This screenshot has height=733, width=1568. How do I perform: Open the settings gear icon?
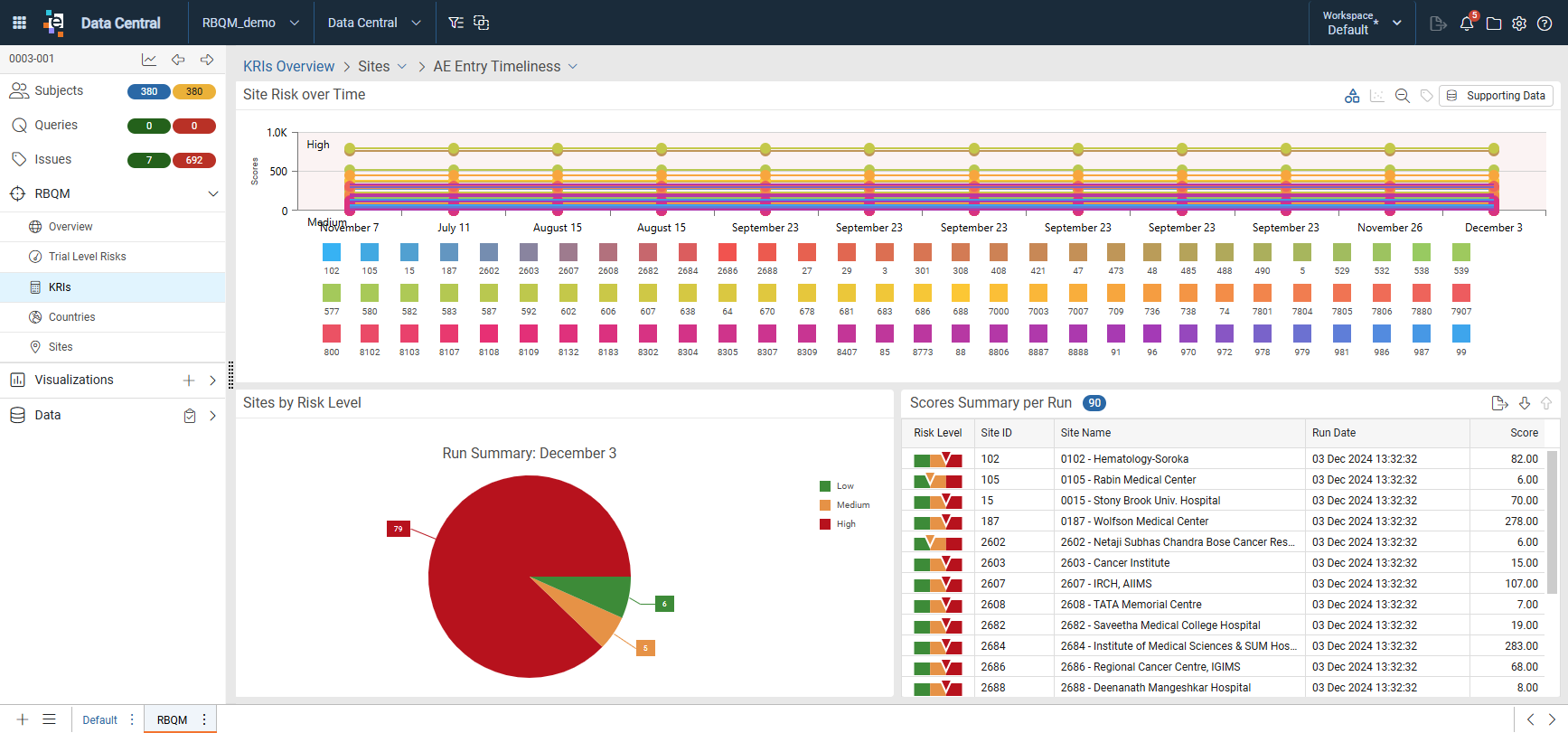coord(1519,23)
